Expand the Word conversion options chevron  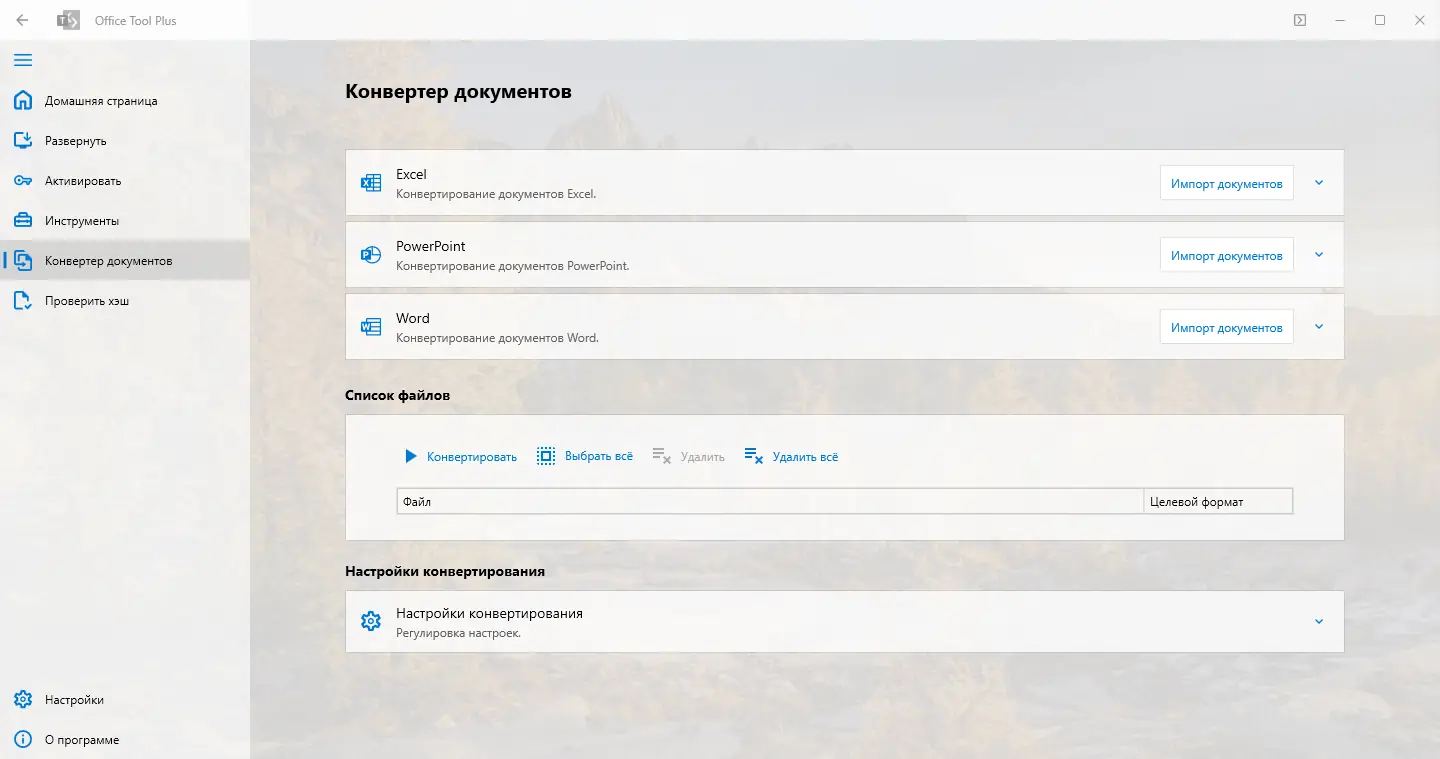(x=1319, y=327)
